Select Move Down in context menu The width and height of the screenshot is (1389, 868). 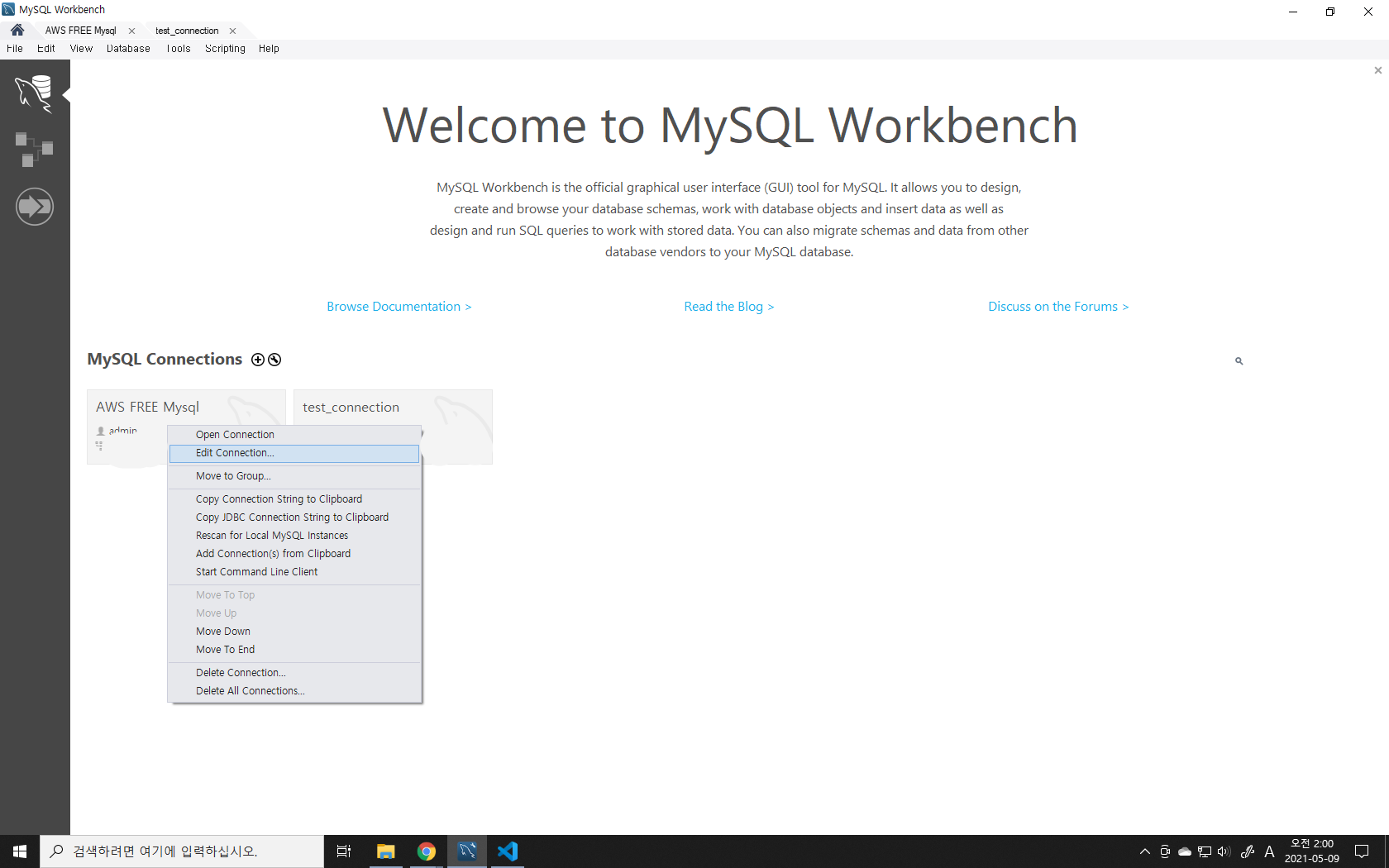point(294,632)
